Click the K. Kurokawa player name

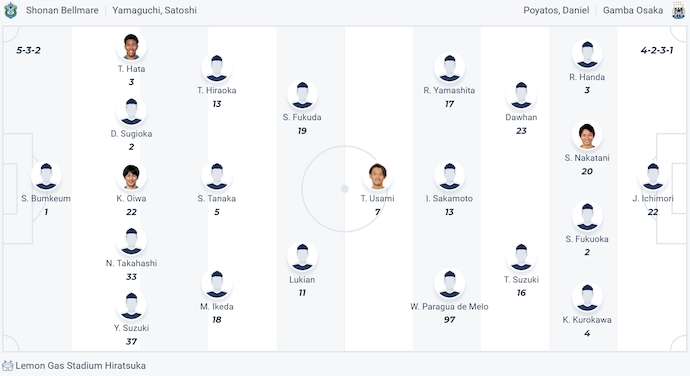tap(587, 320)
